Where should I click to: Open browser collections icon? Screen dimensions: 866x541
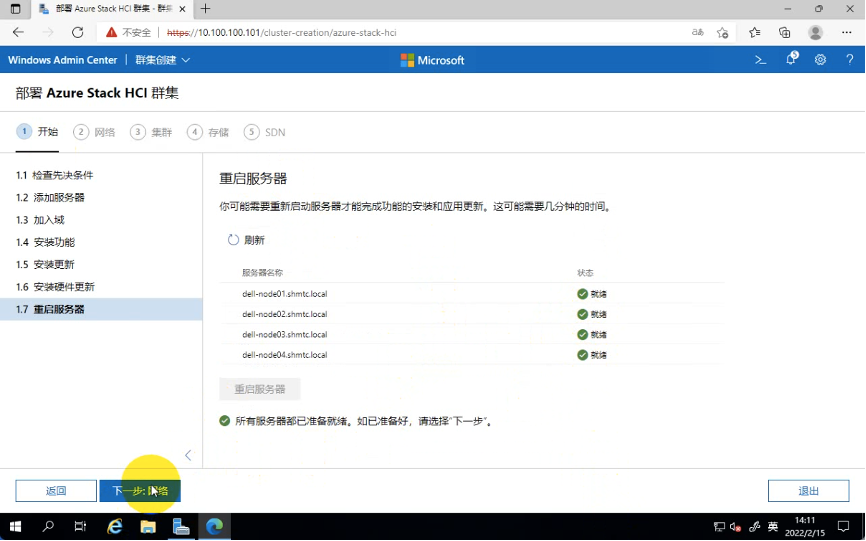click(784, 33)
